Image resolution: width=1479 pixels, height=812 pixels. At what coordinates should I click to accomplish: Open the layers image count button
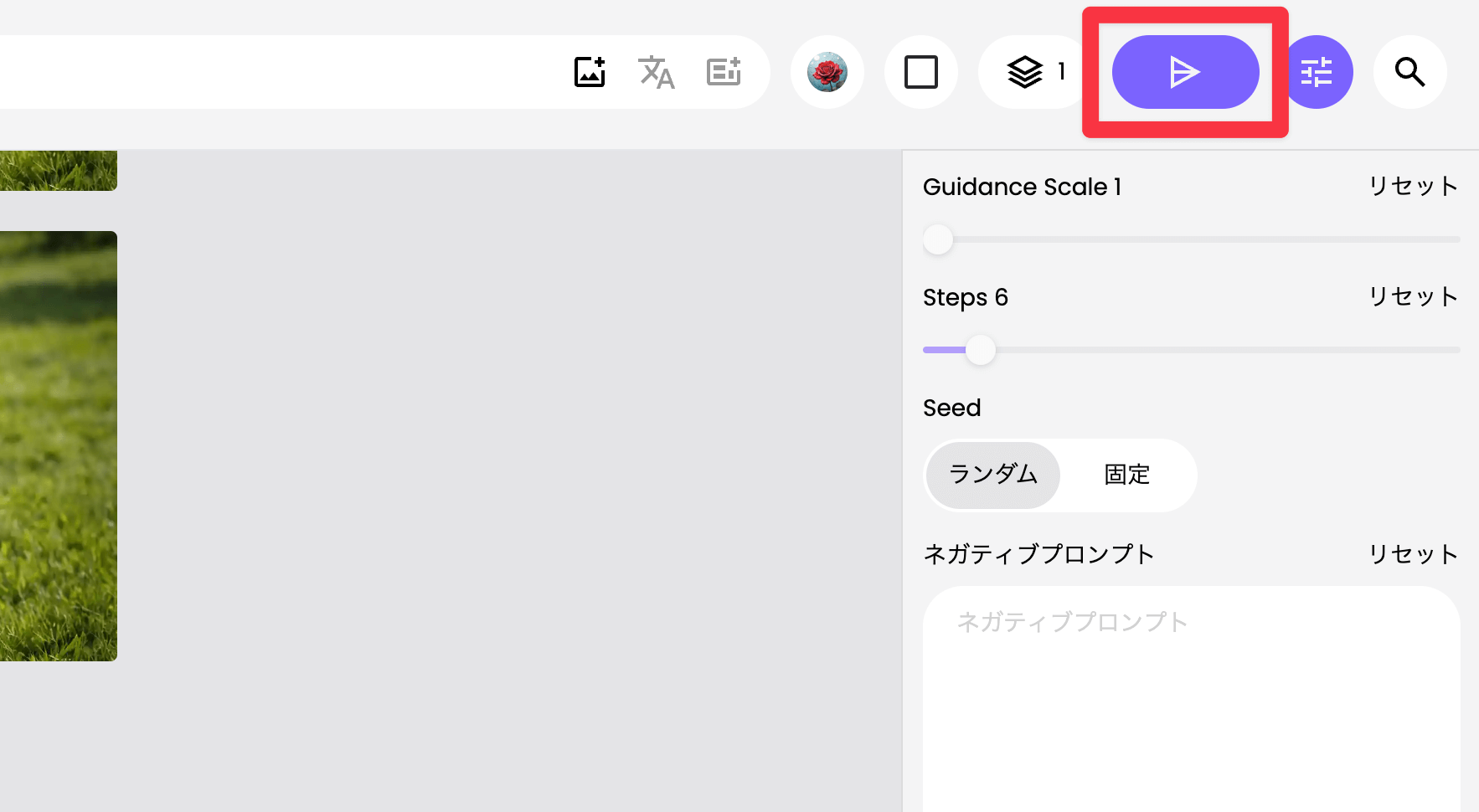[x=1033, y=72]
